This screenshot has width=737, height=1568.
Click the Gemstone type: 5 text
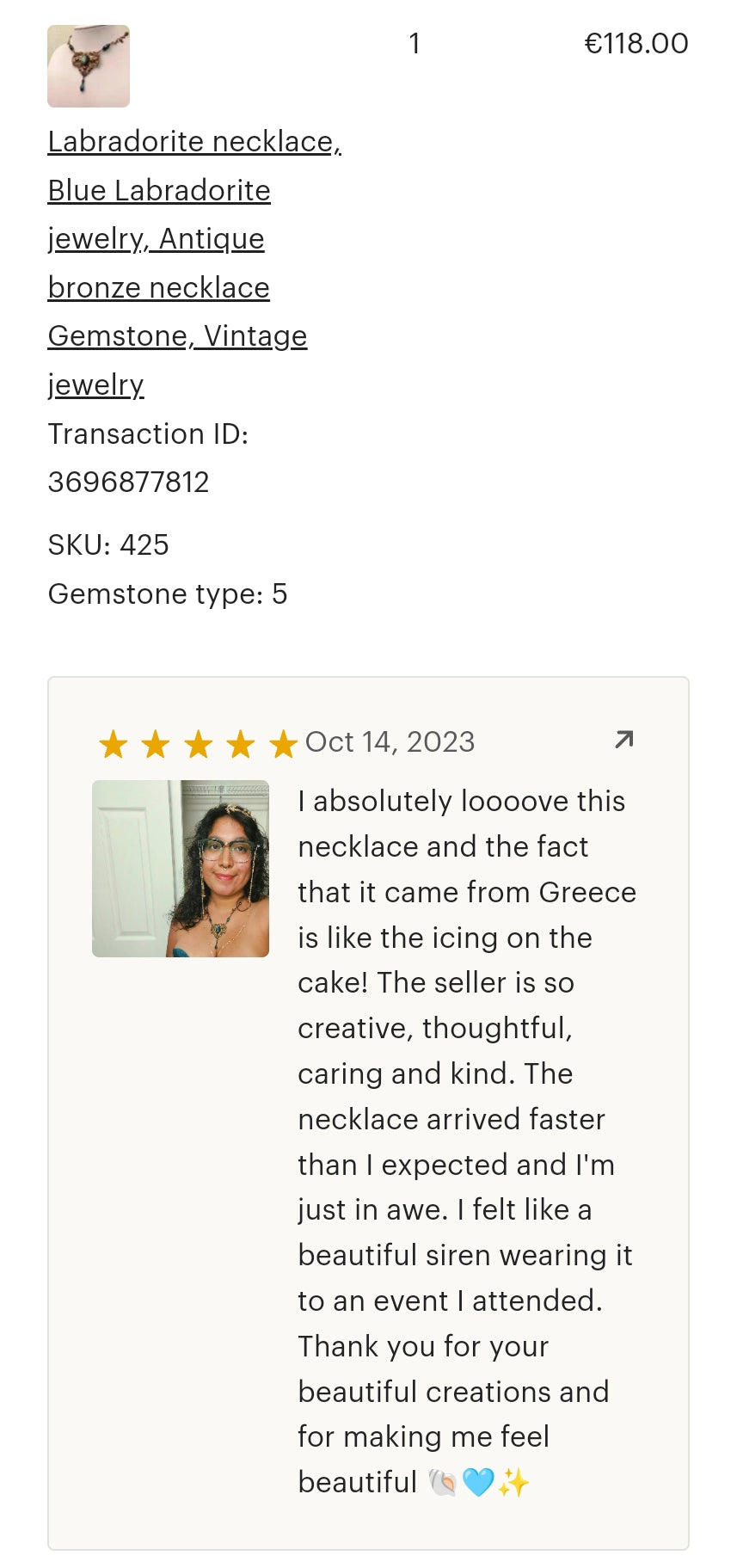168,594
